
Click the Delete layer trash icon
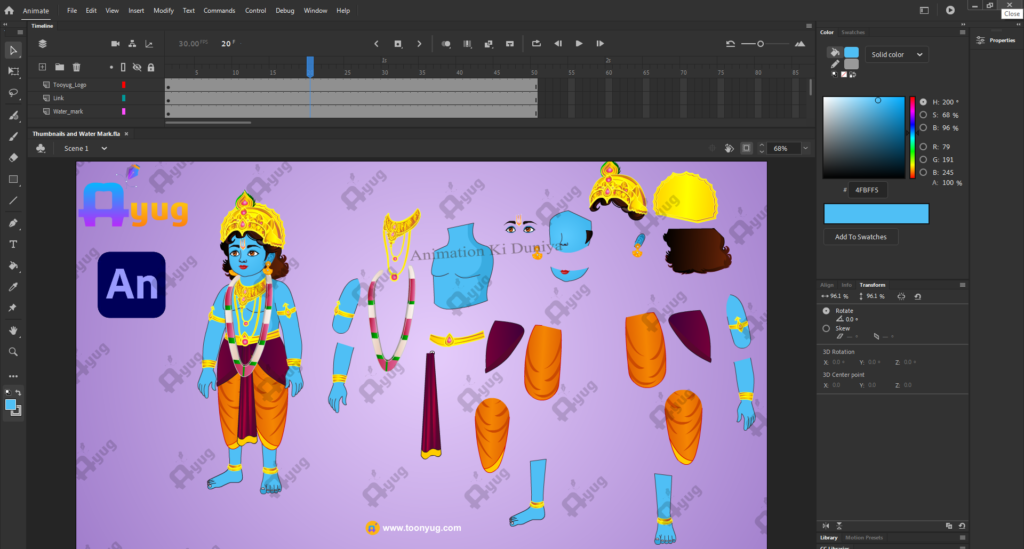tap(76, 67)
